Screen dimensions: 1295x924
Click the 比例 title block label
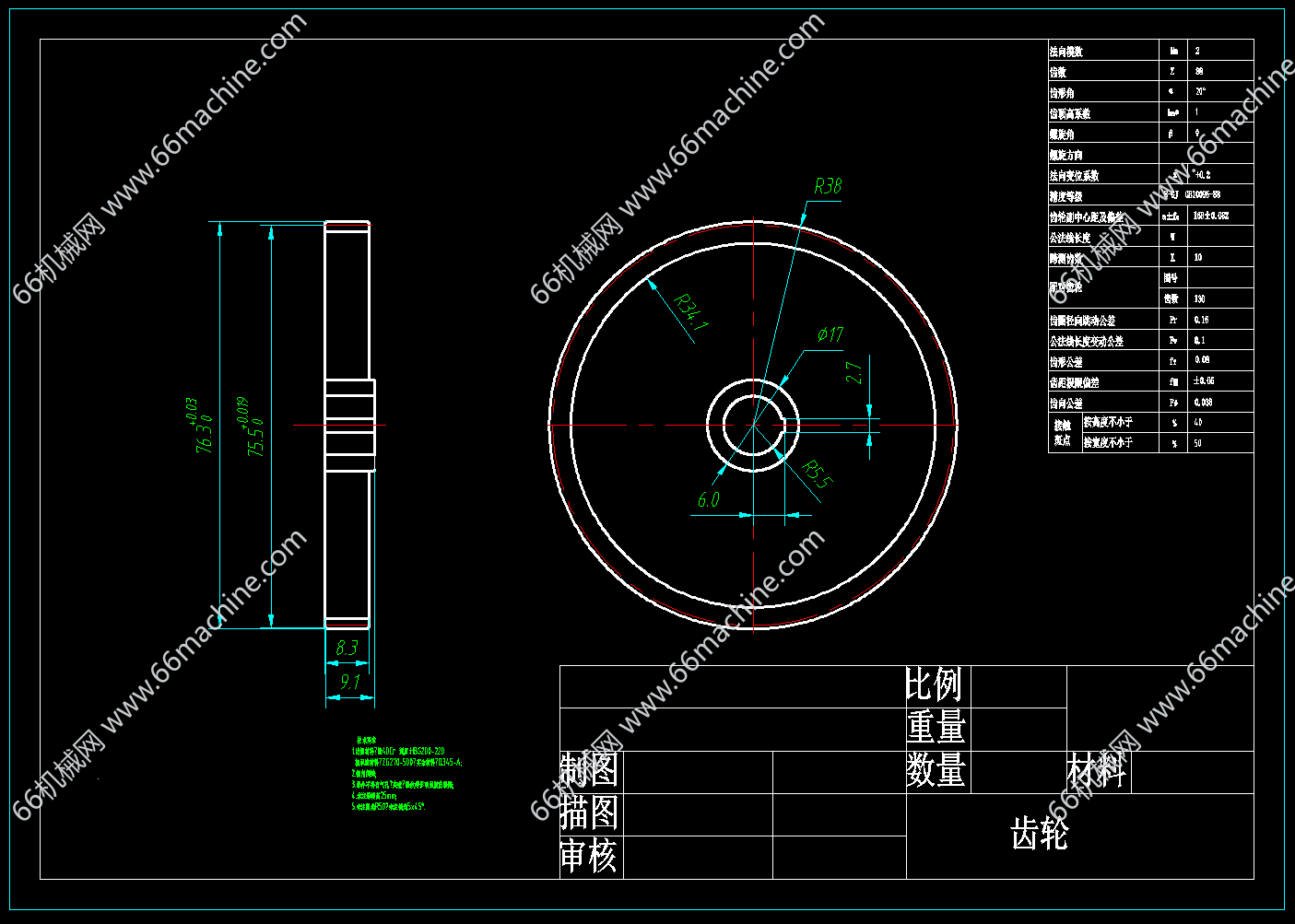[934, 685]
